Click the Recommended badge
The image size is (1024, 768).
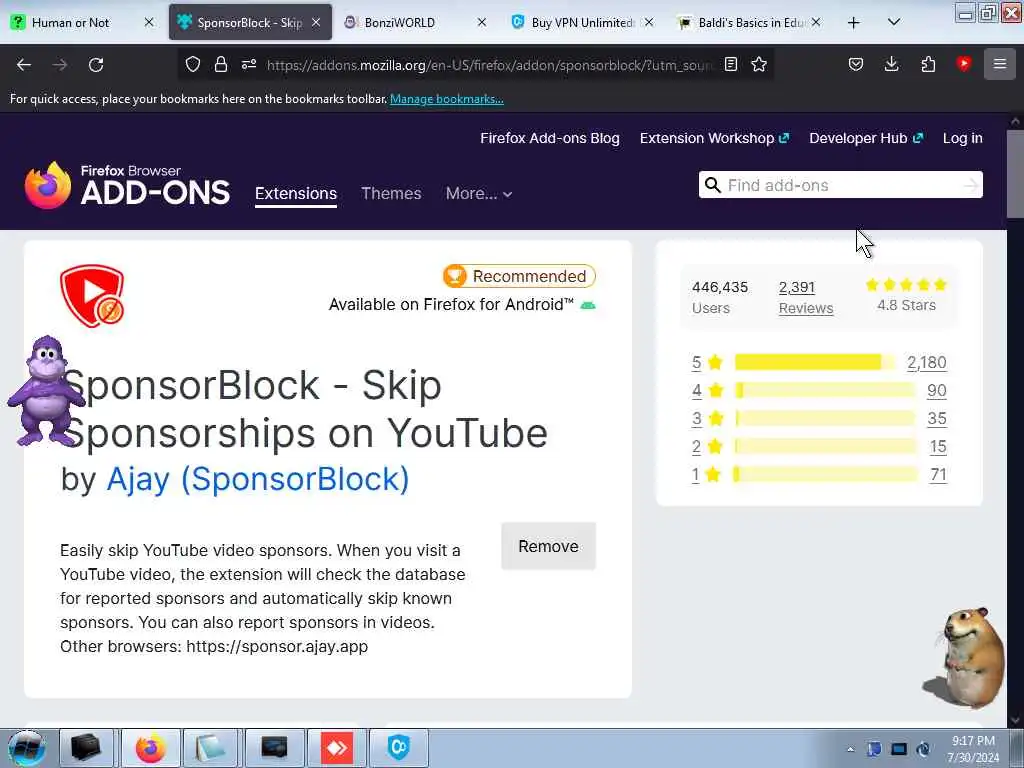[x=520, y=276]
